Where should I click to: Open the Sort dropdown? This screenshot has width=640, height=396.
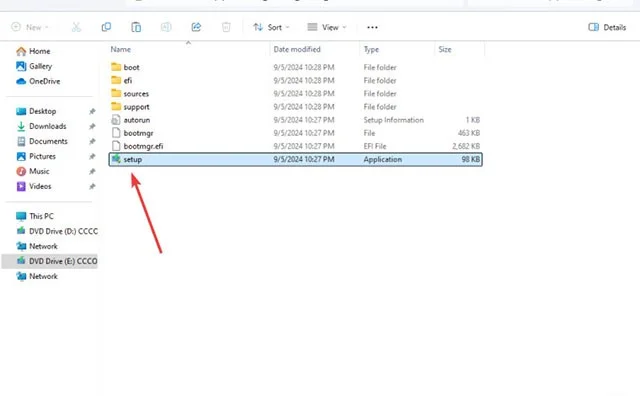click(271, 27)
